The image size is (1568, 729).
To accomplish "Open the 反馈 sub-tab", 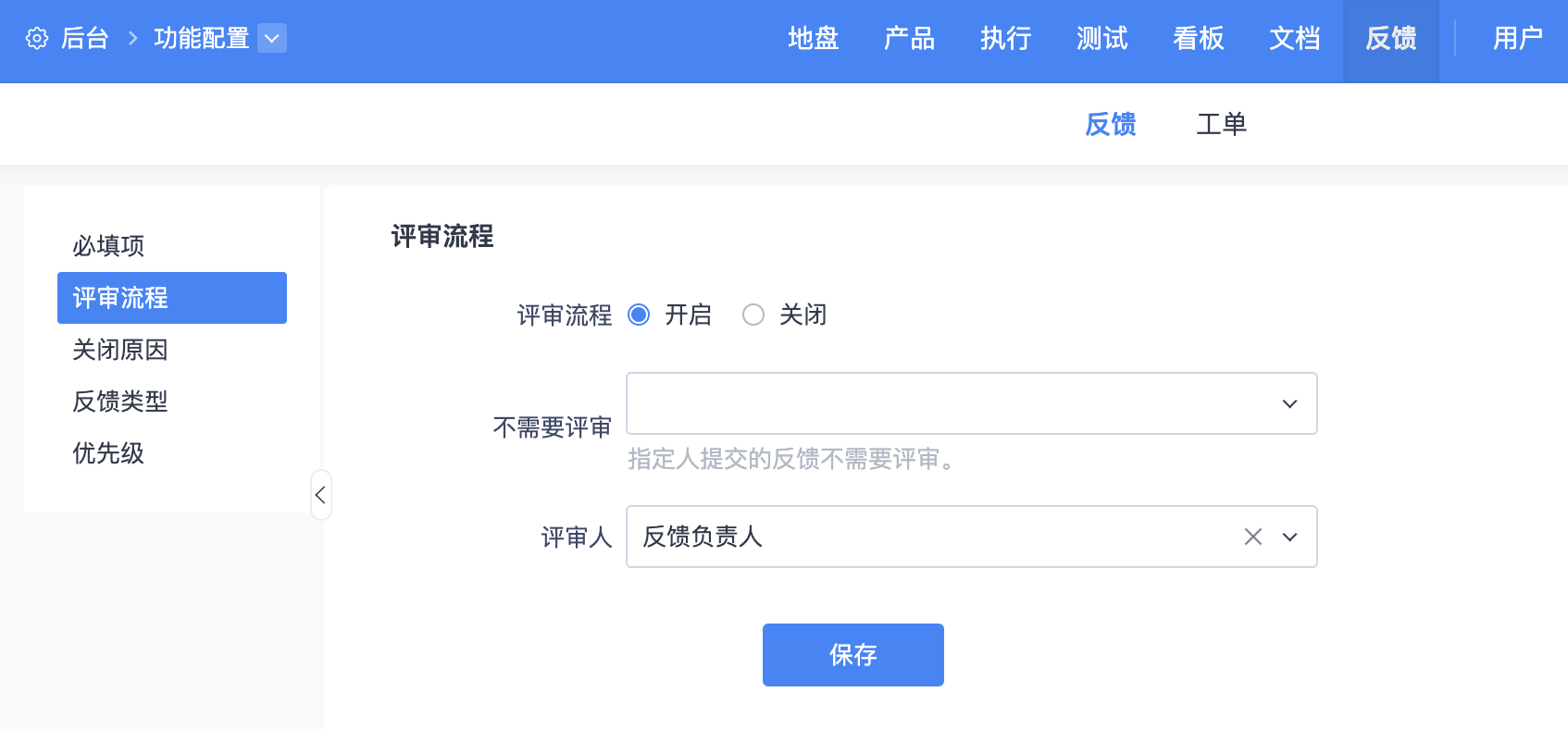I will [x=1110, y=124].
